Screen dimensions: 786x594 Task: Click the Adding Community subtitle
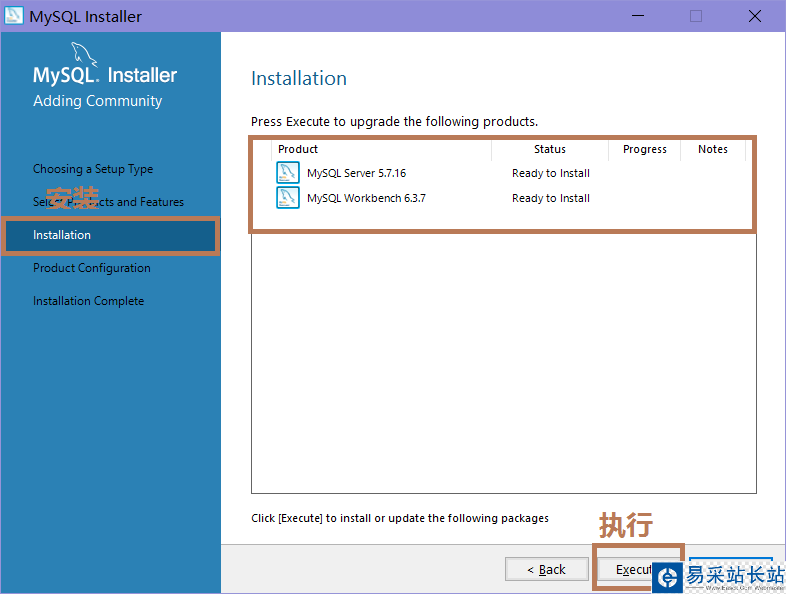98,101
